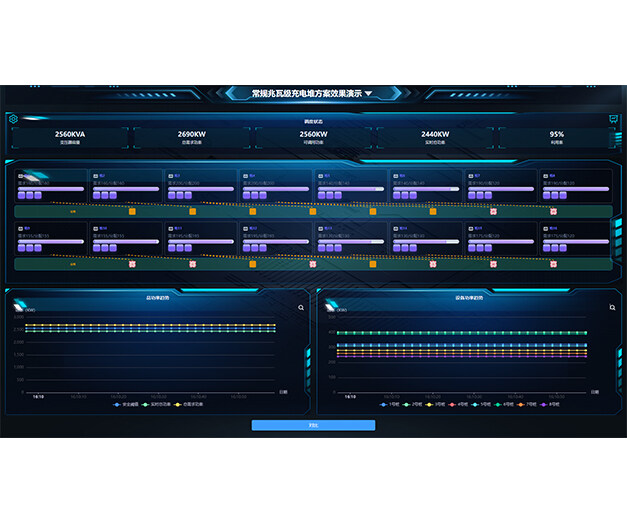This screenshot has width=627, height=522.
Task: Click charger pile 9 icon
Action: tap(20, 229)
